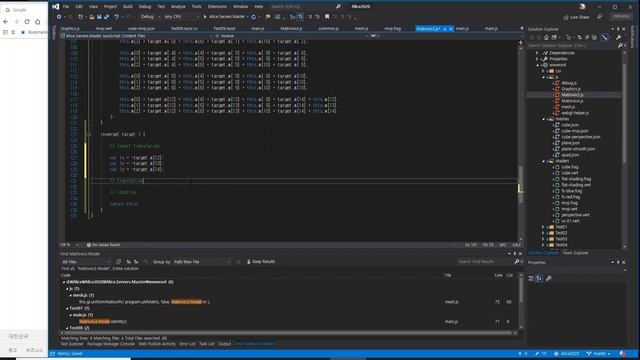The width and height of the screenshot is (640, 360).
Task: Select debug.js in Solution Explorer
Action: (x=569, y=83)
